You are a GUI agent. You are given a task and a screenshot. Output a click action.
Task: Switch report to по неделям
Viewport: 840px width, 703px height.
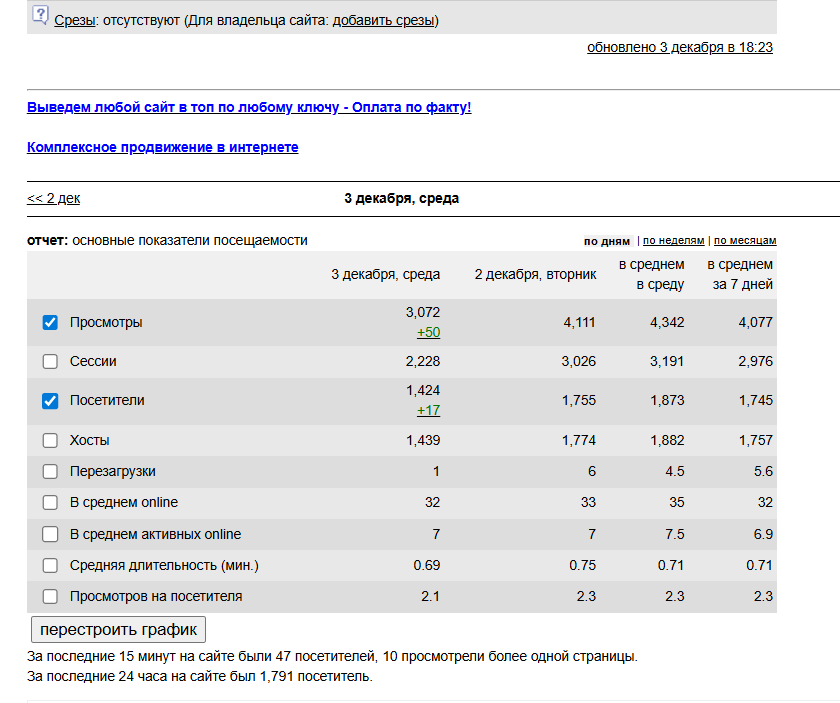point(673,241)
